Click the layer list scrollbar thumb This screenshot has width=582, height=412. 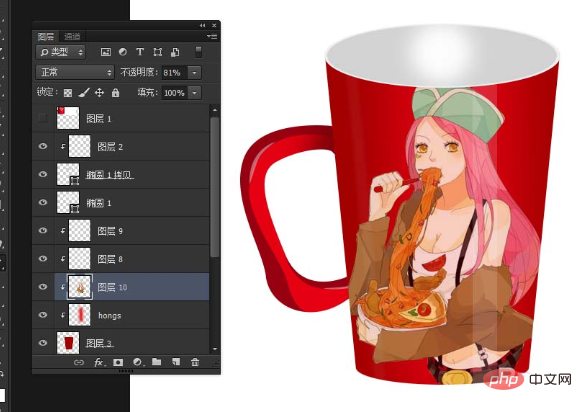[215, 187]
